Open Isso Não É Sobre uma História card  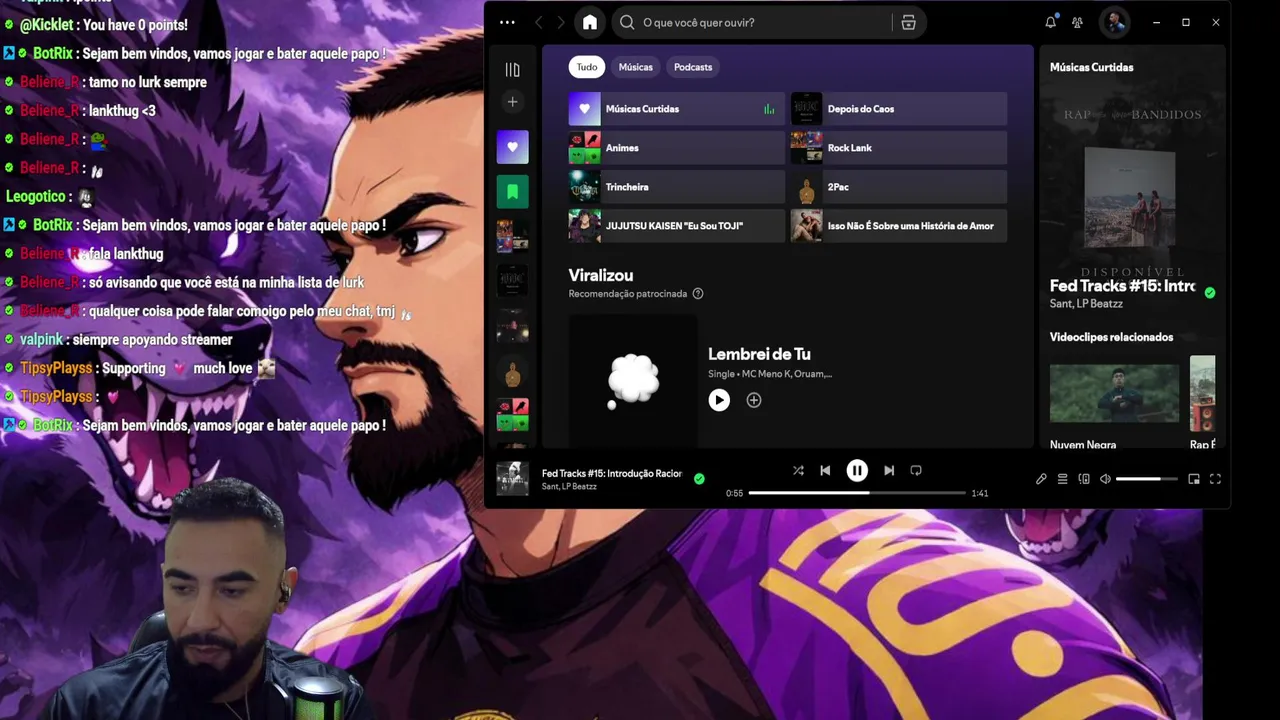tap(899, 226)
